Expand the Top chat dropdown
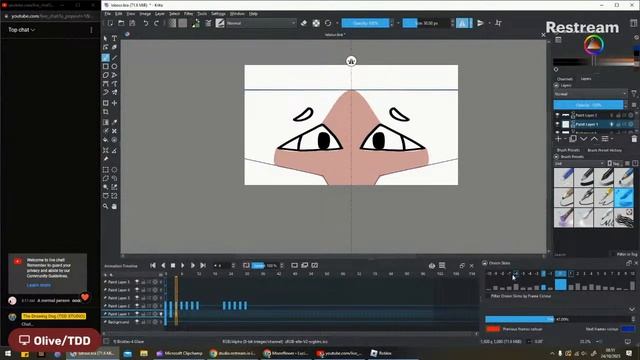This screenshot has height=360, width=640. [22, 30]
